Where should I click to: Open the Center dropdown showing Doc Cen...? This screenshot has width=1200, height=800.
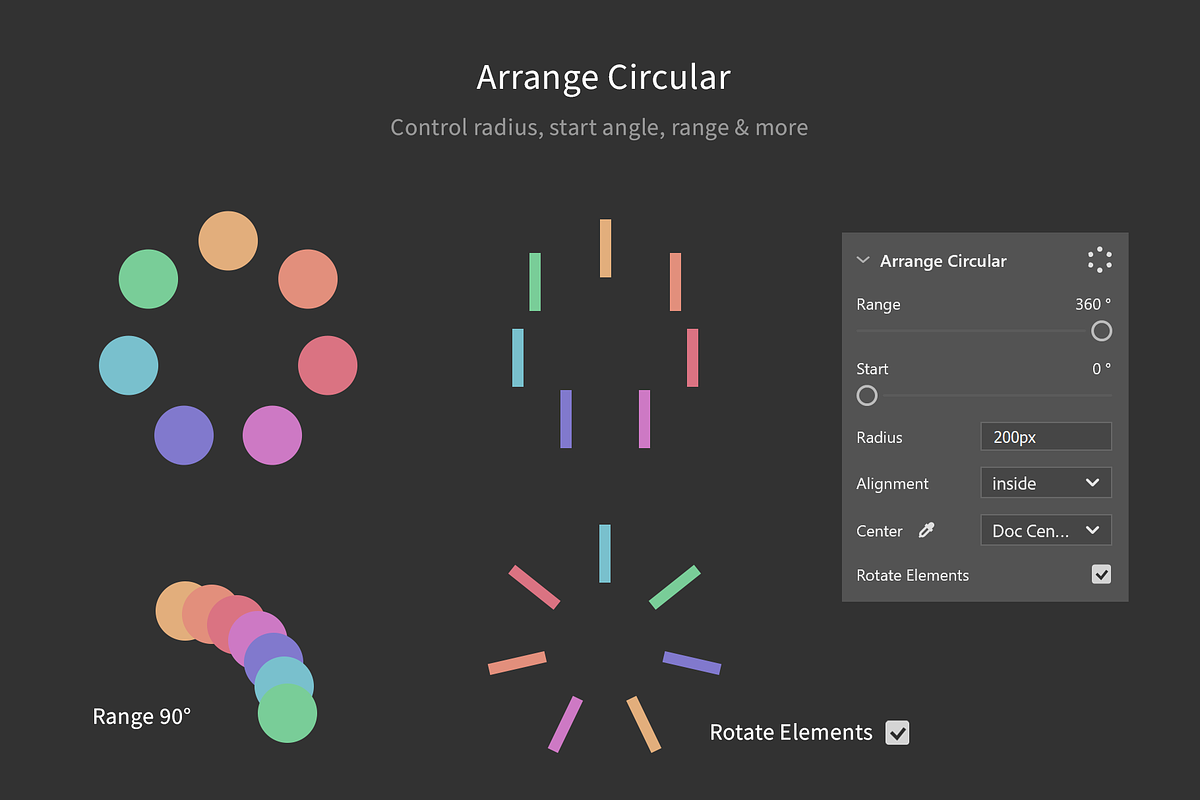click(x=1045, y=531)
